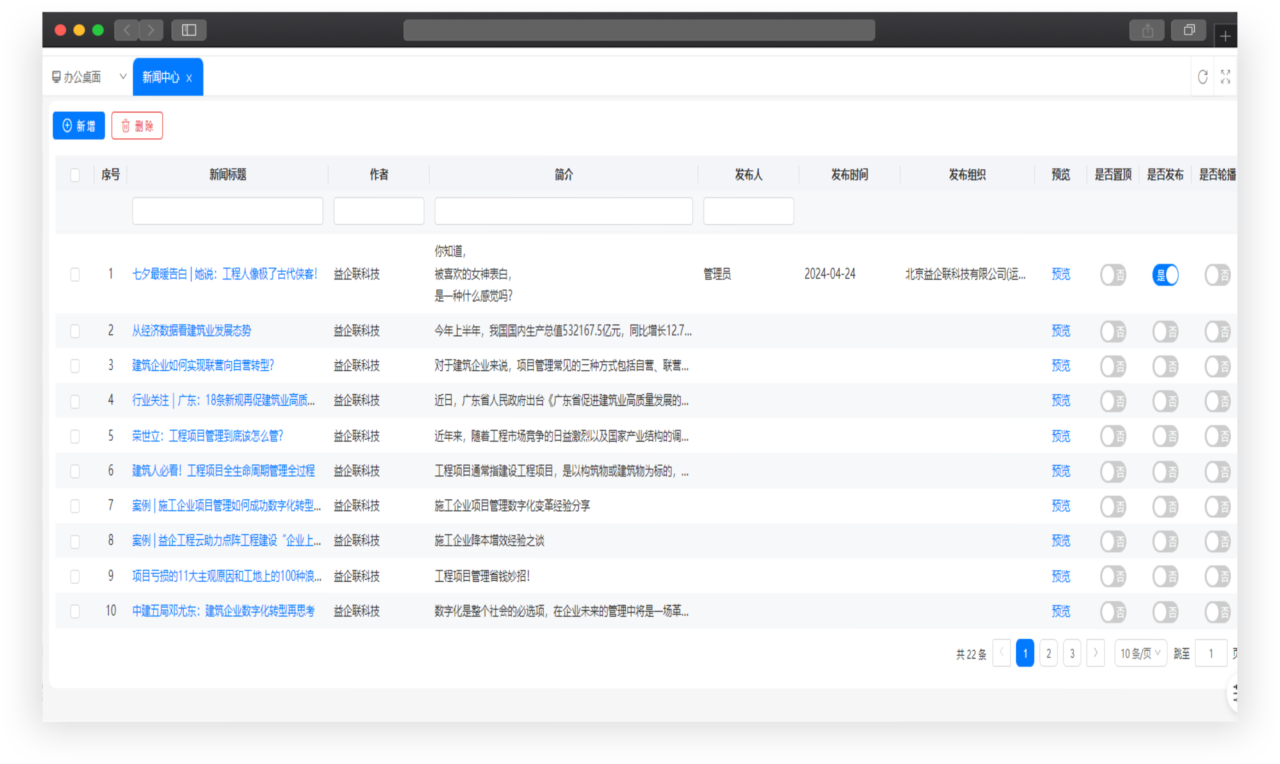Click 预览 link for row 1
The image size is (1280, 764).
[1061, 274]
